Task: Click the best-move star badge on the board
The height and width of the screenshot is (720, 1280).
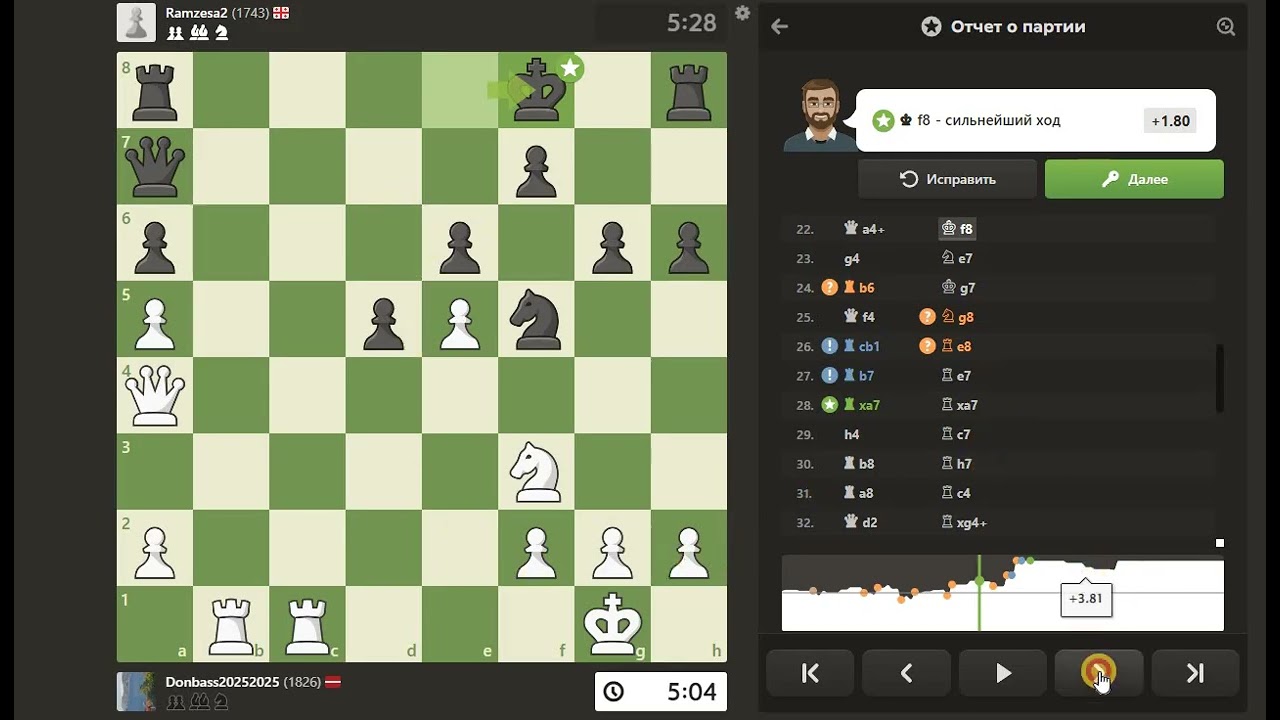Action: (x=570, y=68)
